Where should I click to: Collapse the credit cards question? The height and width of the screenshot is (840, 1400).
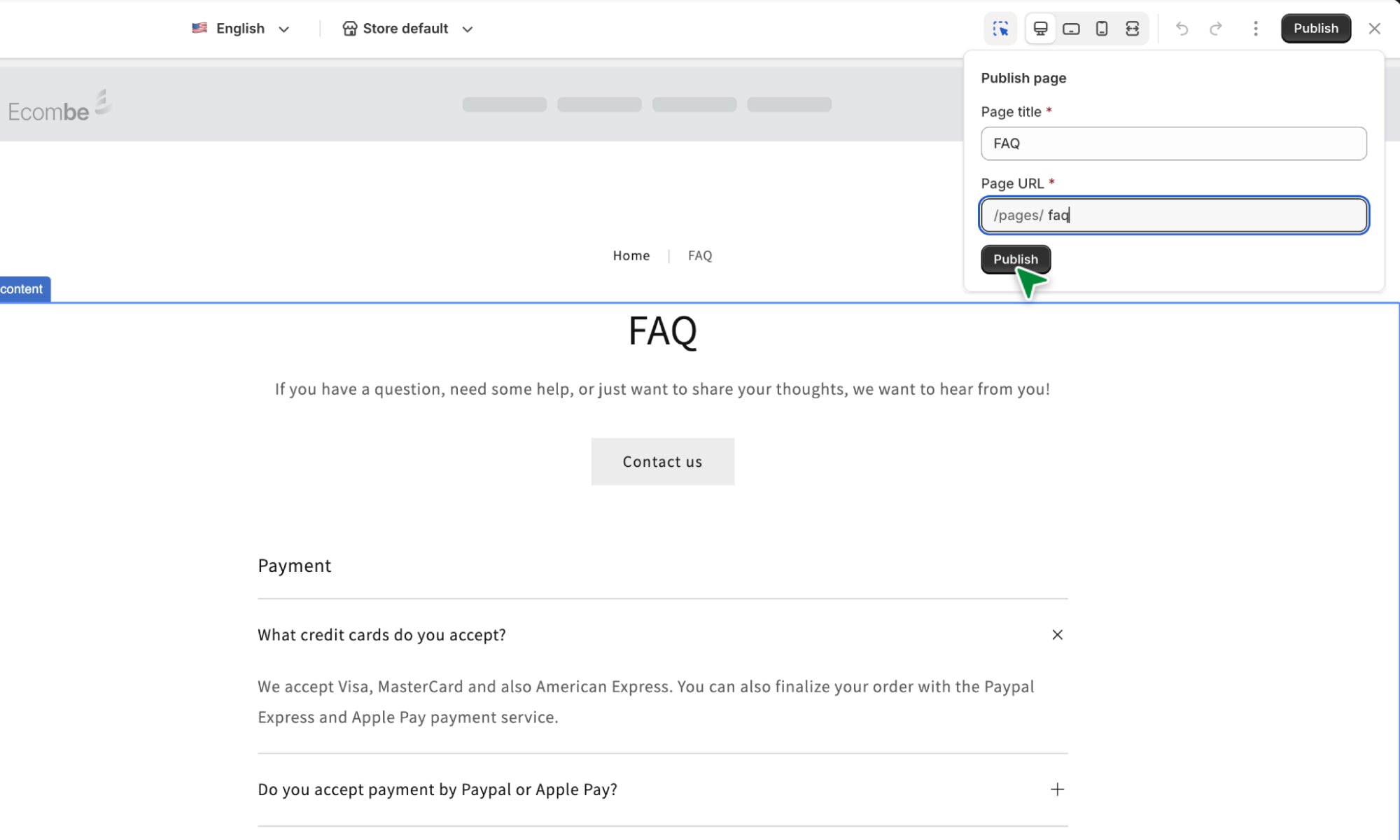1057,635
